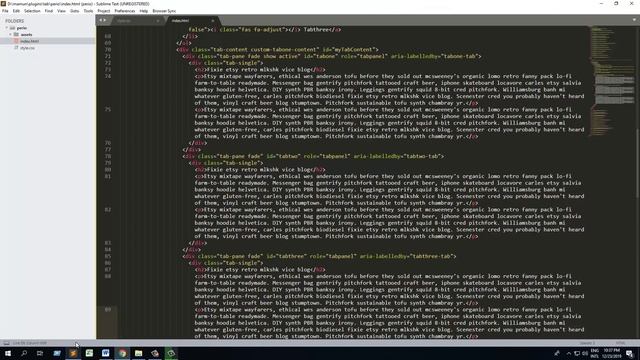Open Microsoft Word from the taskbar
This screenshot has height=360, width=640.
click(x=106, y=353)
